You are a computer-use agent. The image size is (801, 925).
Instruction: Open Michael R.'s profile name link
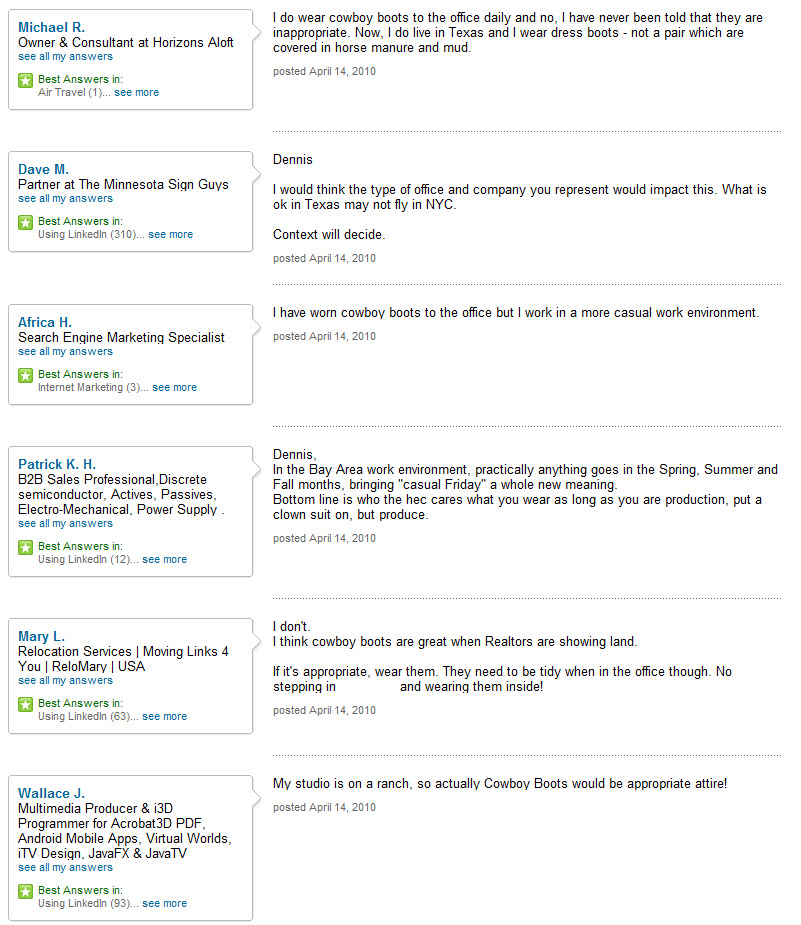51,27
